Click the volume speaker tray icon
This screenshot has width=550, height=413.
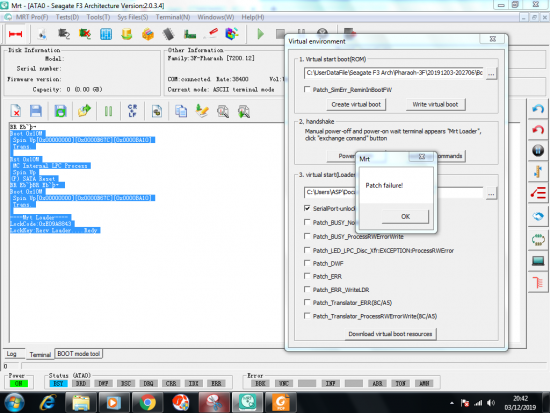pos(491,403)
